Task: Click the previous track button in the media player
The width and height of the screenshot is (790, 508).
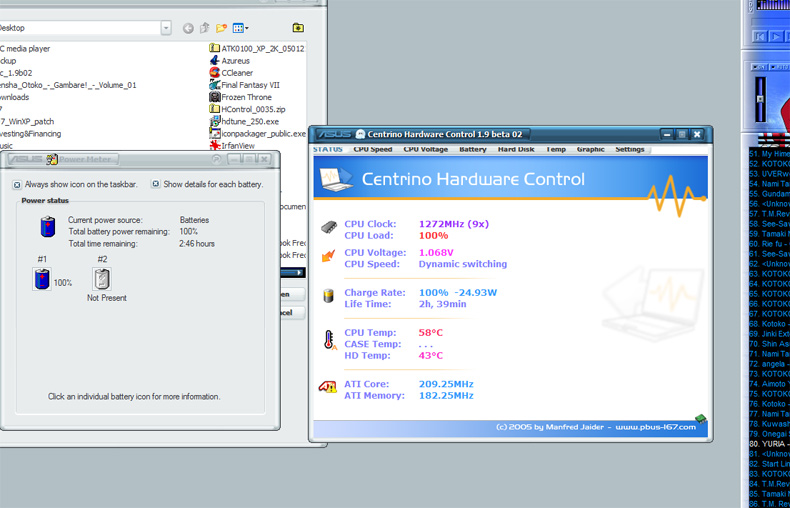Action: [x=759, y=36]
